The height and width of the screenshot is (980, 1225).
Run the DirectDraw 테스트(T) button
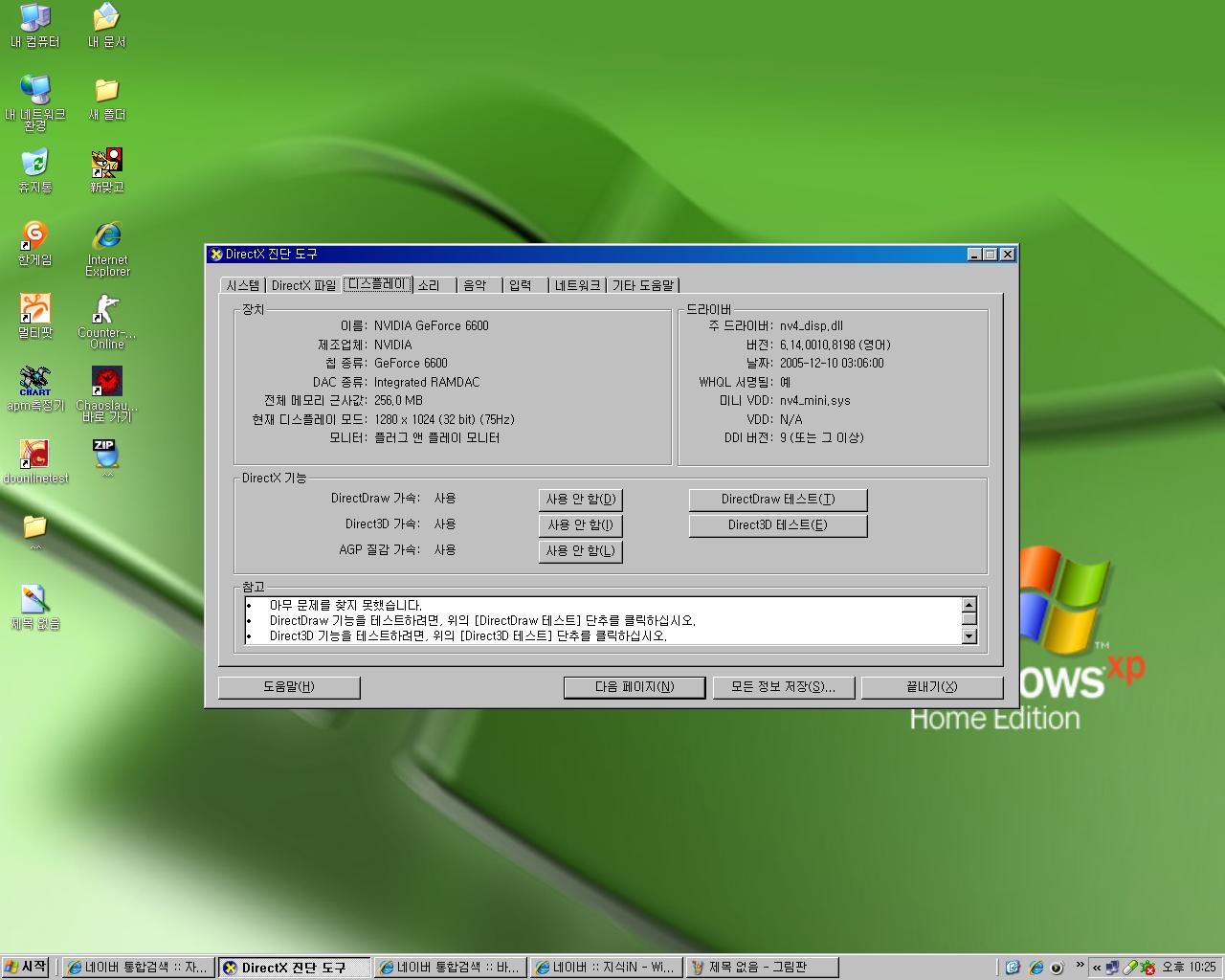778,500
